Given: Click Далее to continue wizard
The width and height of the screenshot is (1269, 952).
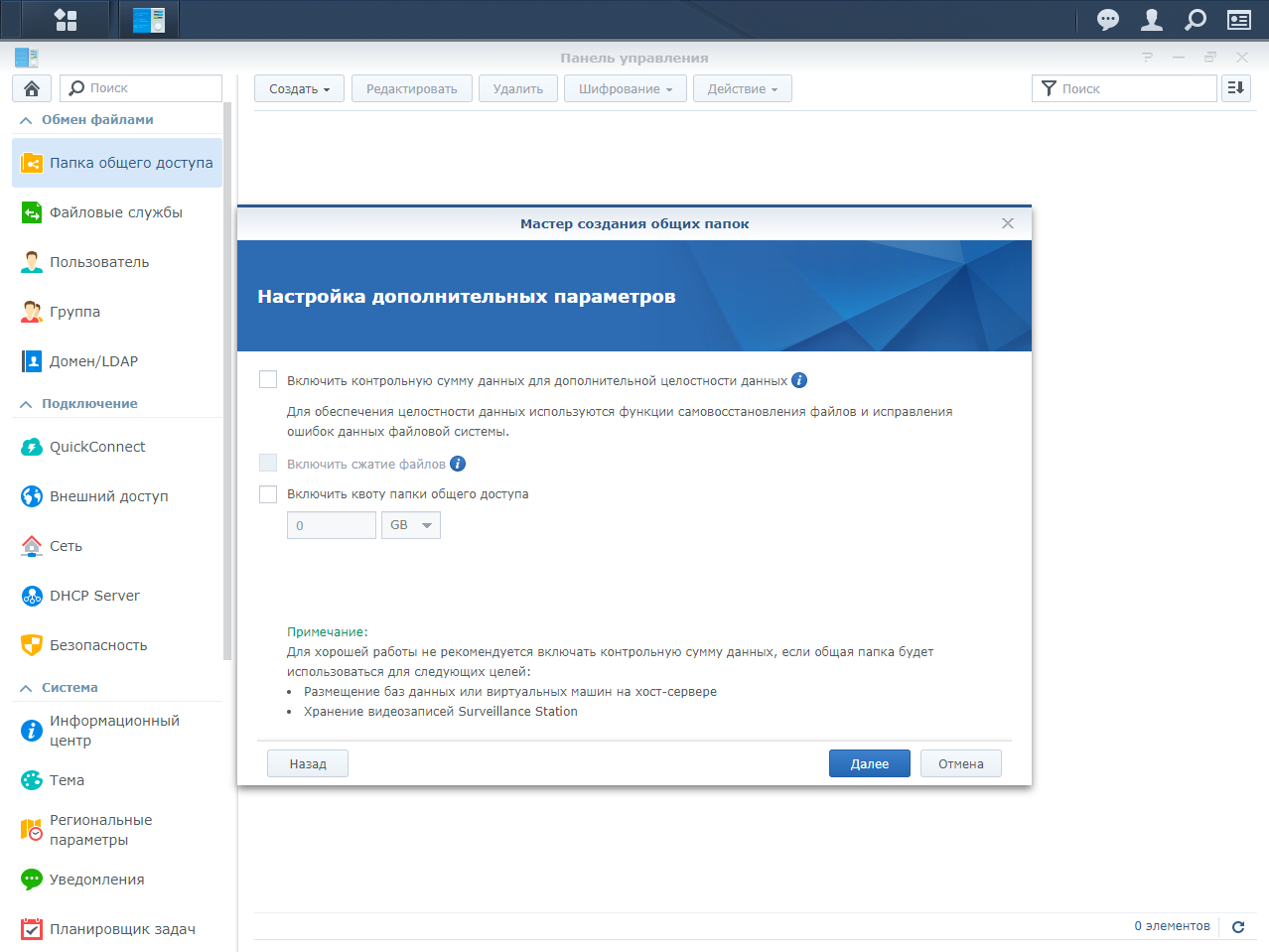Looking at the screenshot, I should (870, 763).
